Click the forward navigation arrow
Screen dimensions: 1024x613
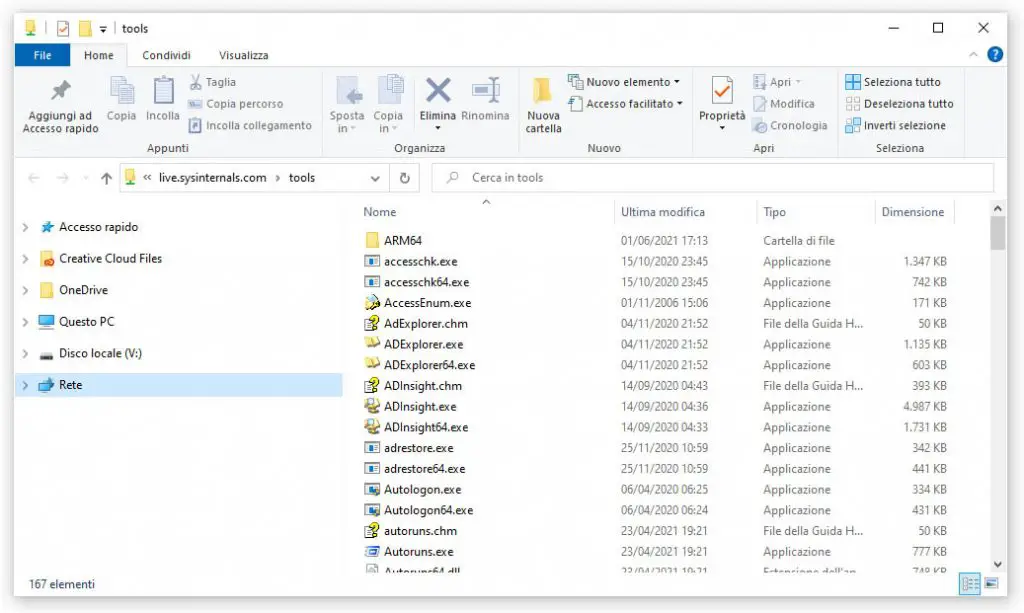(x=62, y=178)
